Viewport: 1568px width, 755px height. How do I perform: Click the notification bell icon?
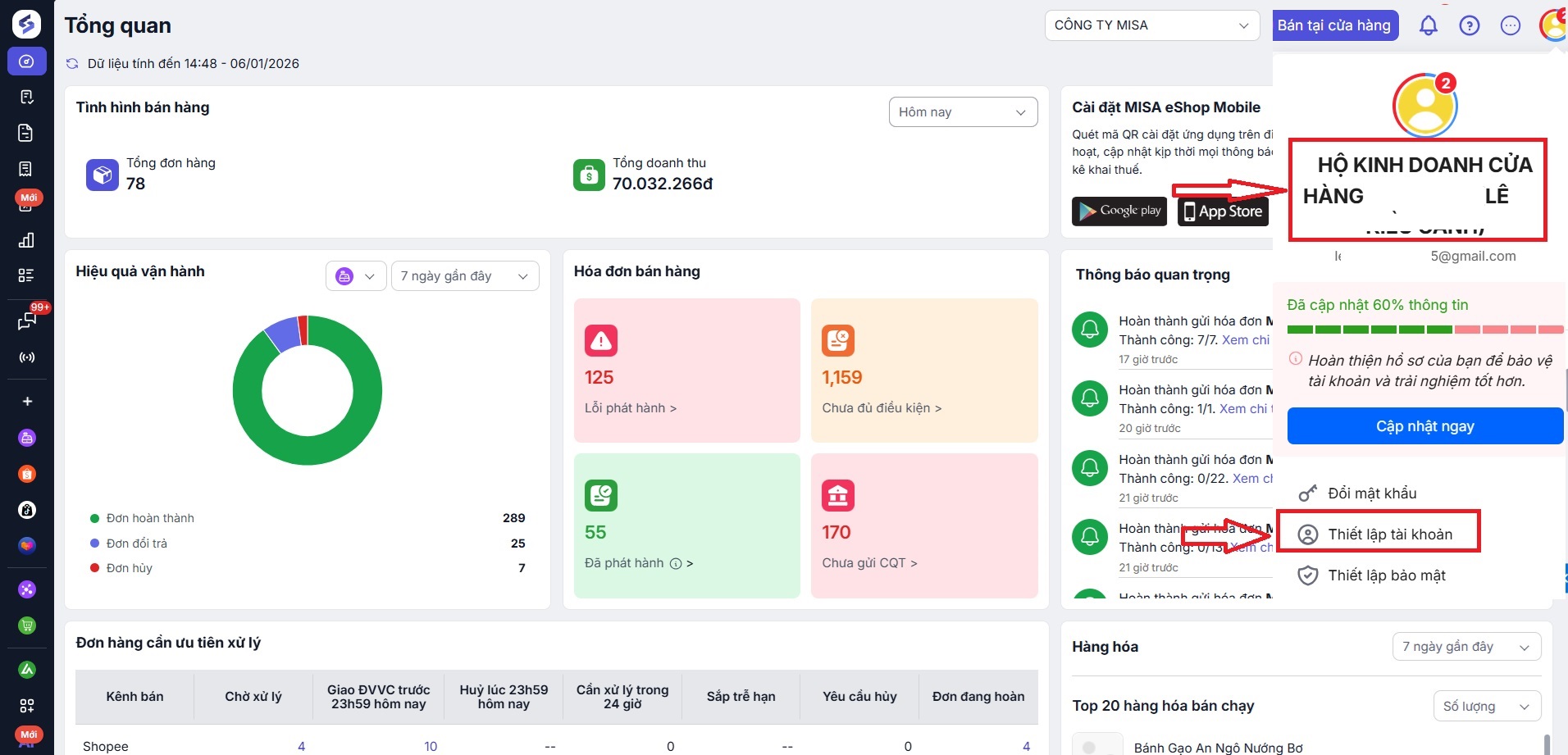pyautogui.click(x=1428, y=25)
